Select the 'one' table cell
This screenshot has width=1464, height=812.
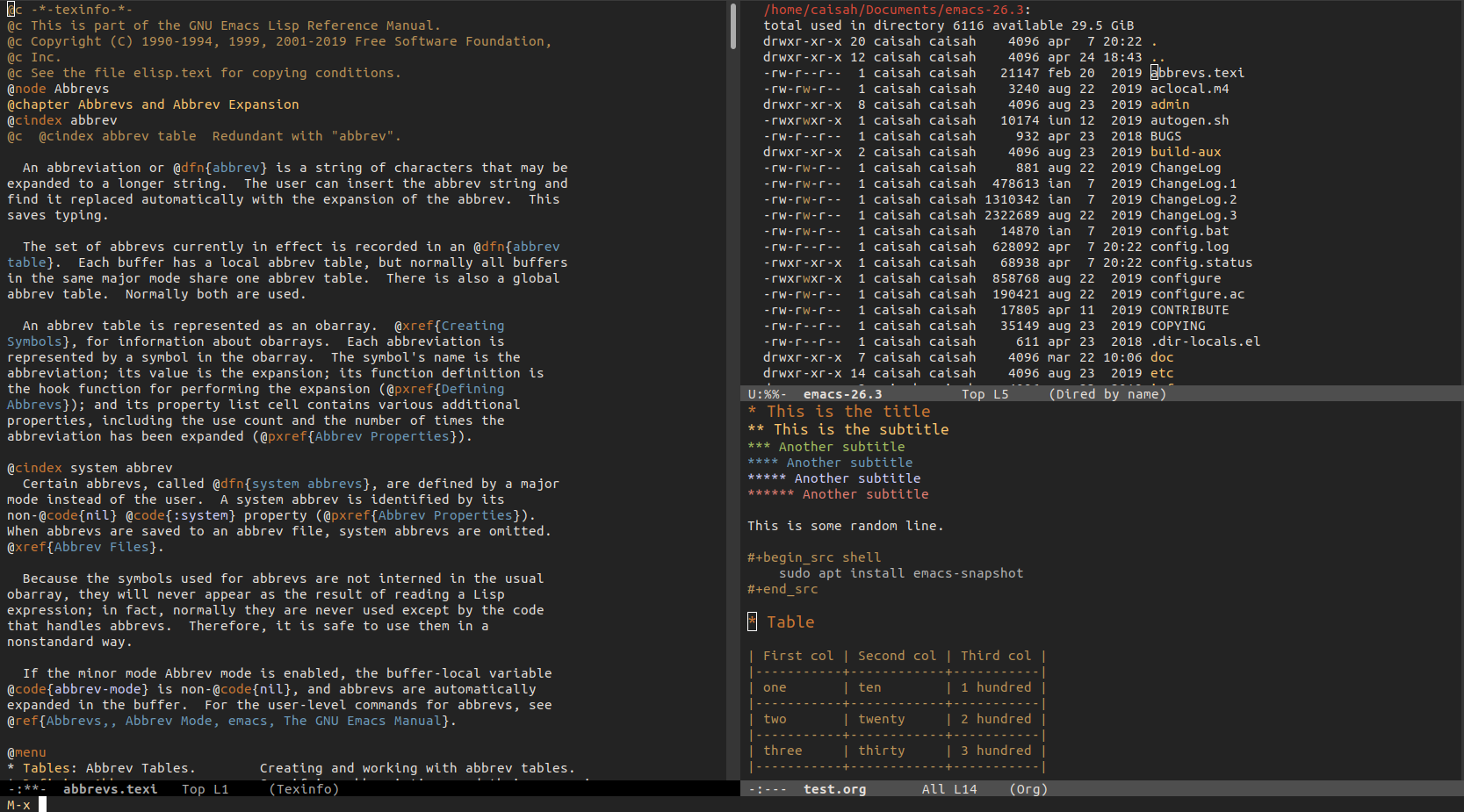(775, 687)
